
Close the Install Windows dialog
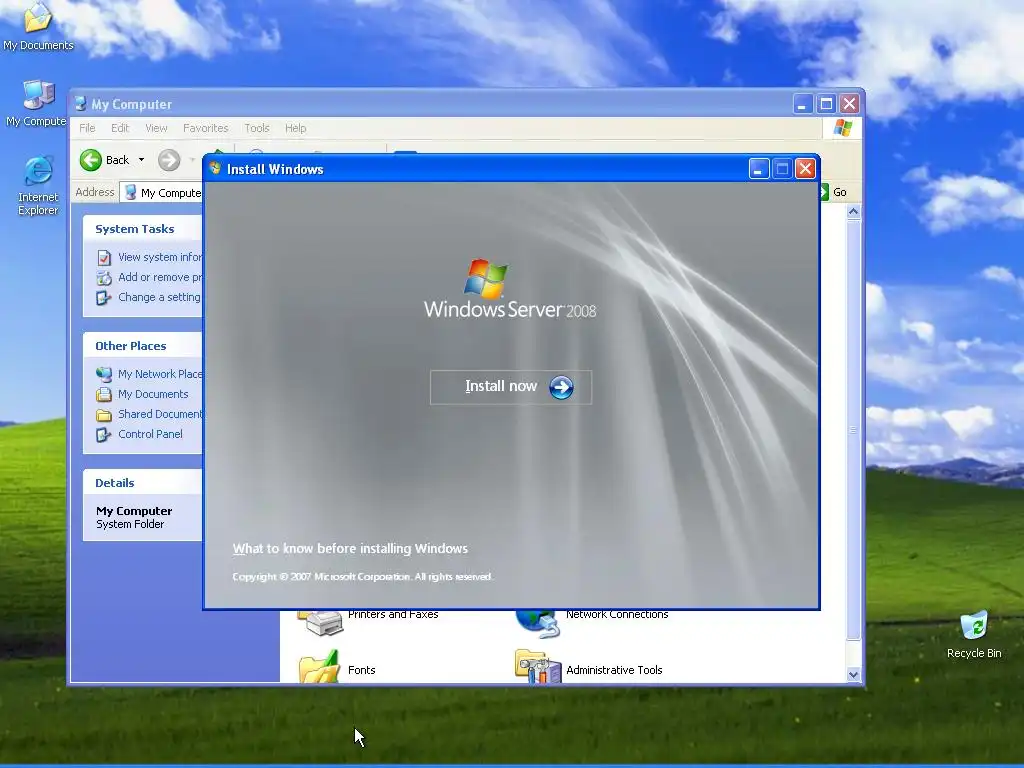point(805,169)
